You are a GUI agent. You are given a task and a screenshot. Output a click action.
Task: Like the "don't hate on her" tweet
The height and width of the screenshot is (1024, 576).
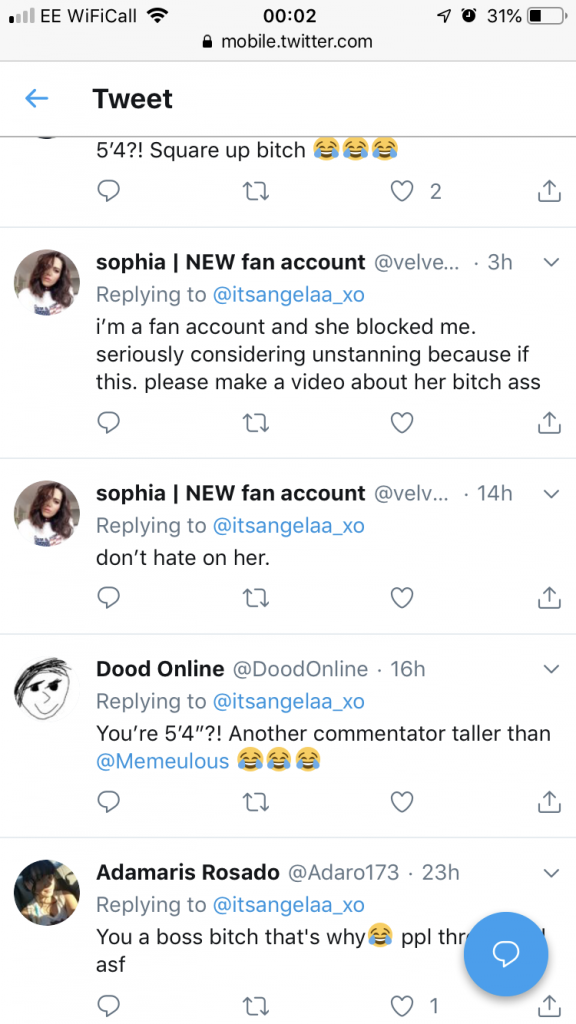click(402, 598)
